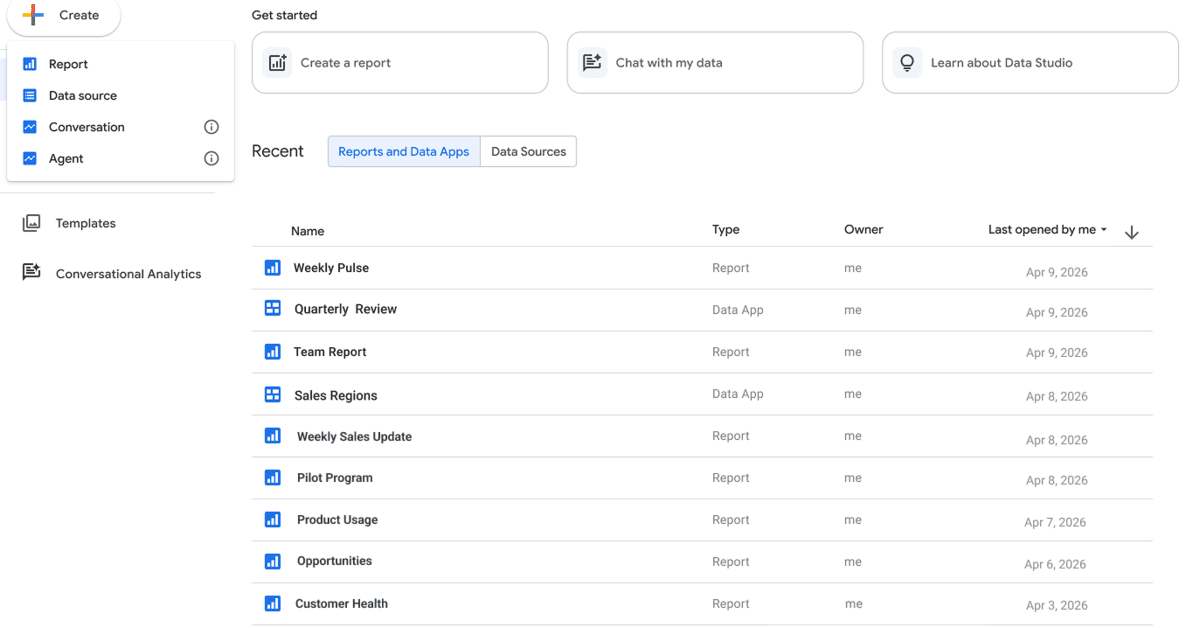
Task: Click Data App type in Sales Regions row
Action: tap(738, 394)
